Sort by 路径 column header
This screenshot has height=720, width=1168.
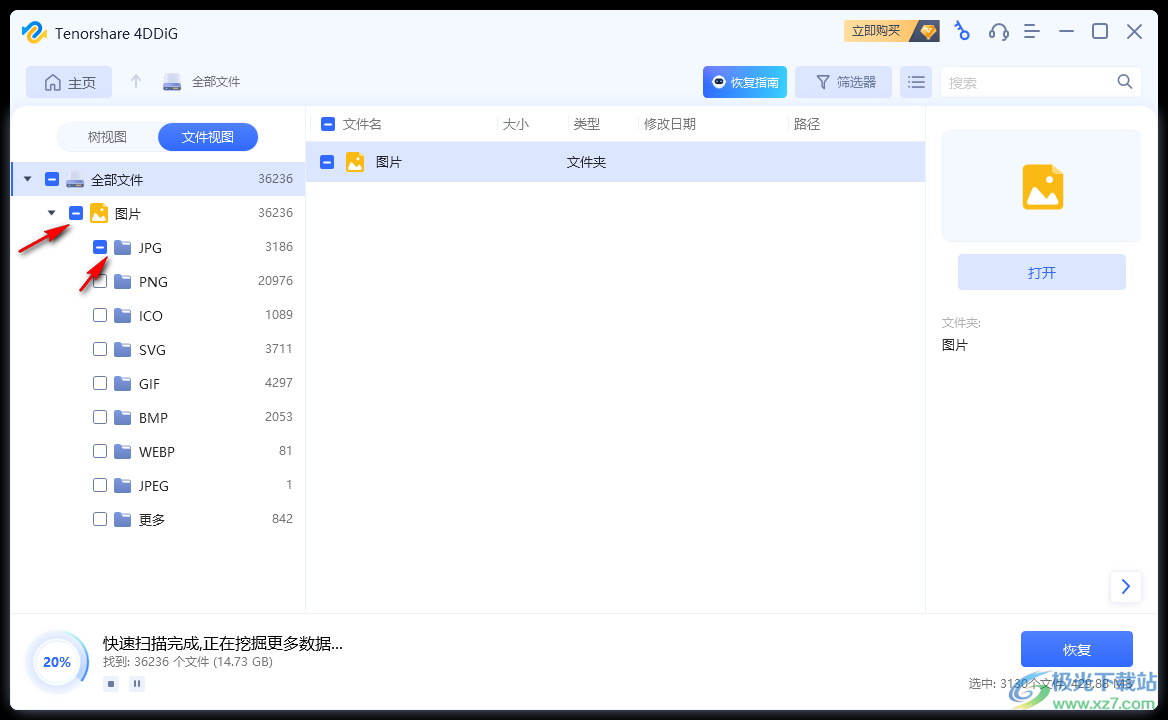(807, 124)
